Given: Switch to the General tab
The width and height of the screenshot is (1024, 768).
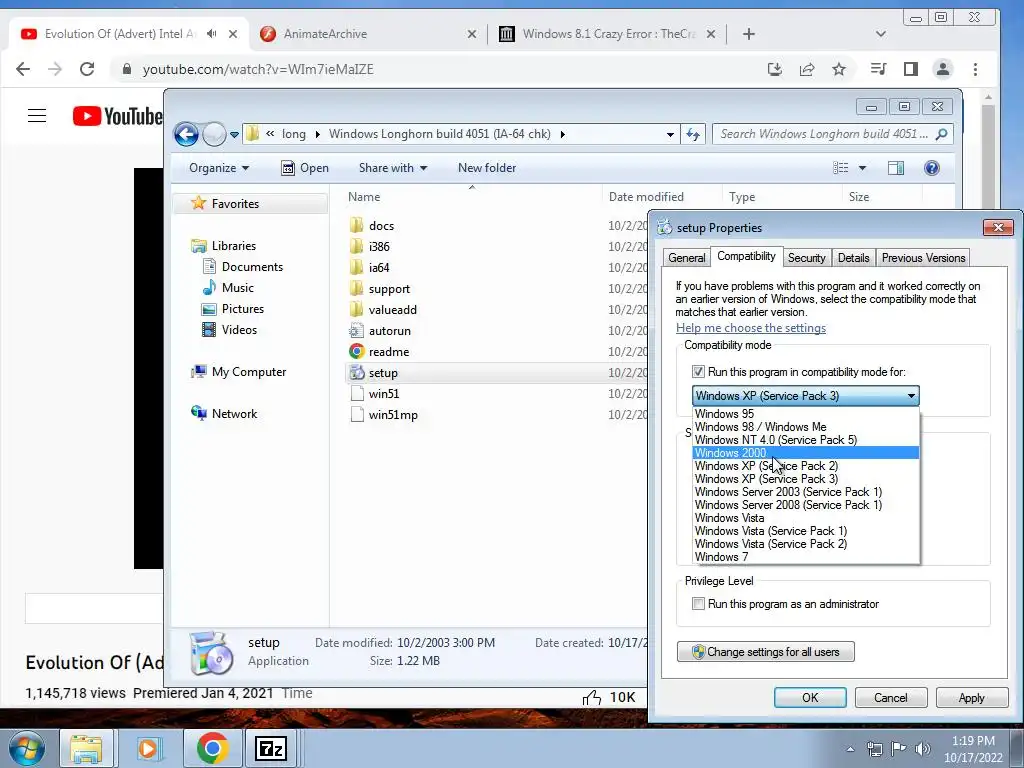Looking at the screenshot, I should pyautogui.click(x=686, y=258).
